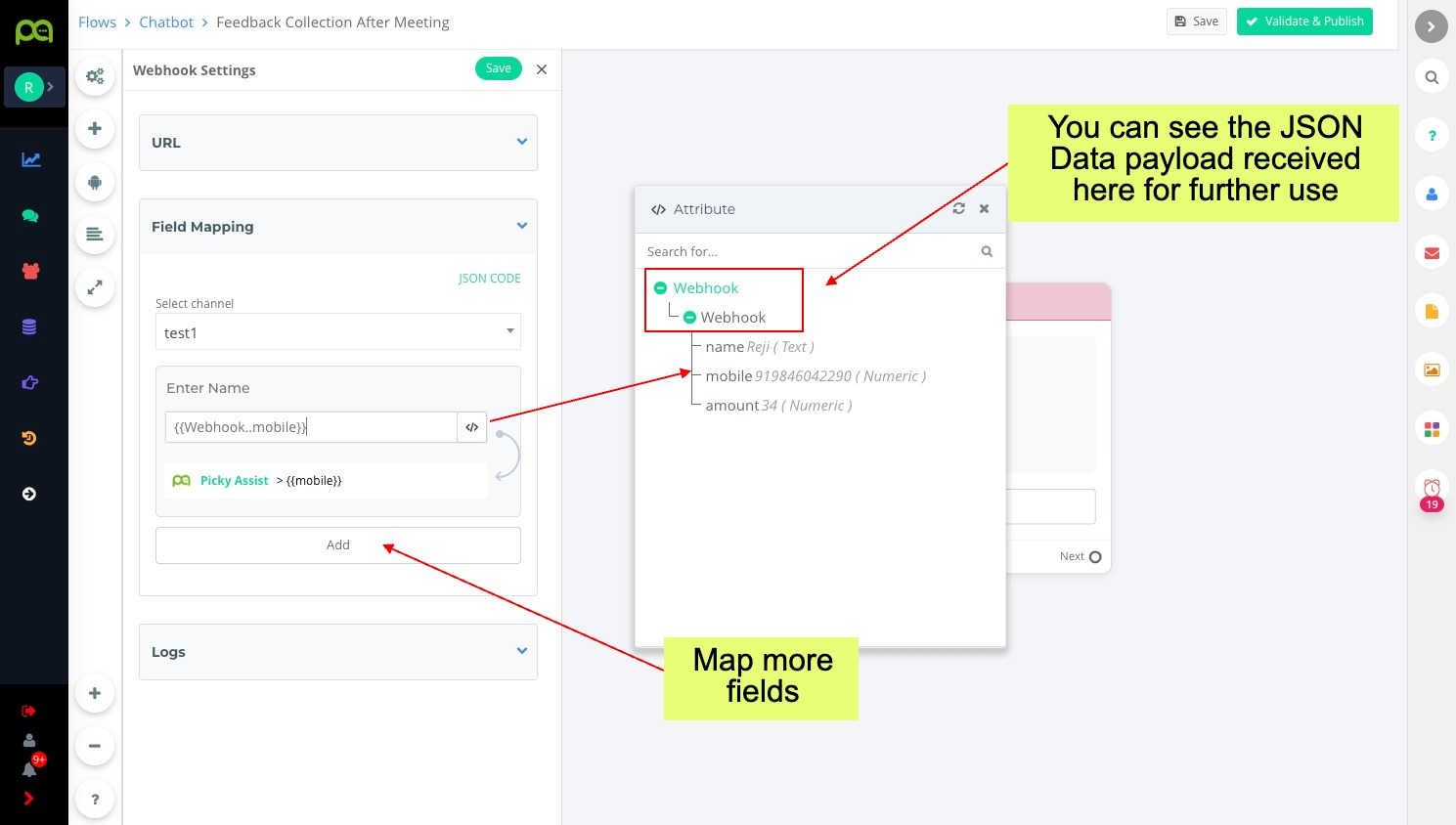Select the Next connector radio circle

coord(1095,557)
